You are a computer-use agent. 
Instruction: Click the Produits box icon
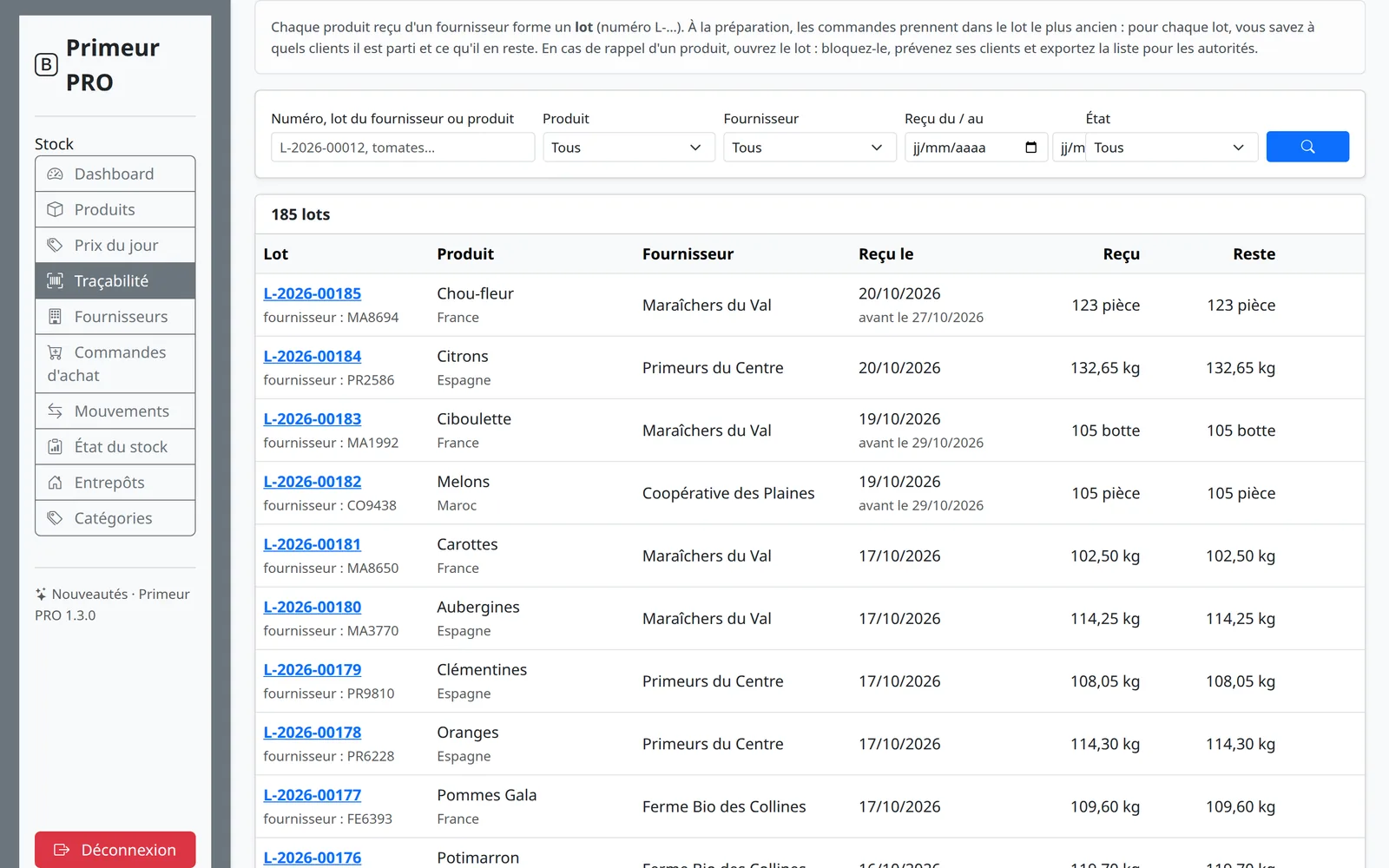55,209
